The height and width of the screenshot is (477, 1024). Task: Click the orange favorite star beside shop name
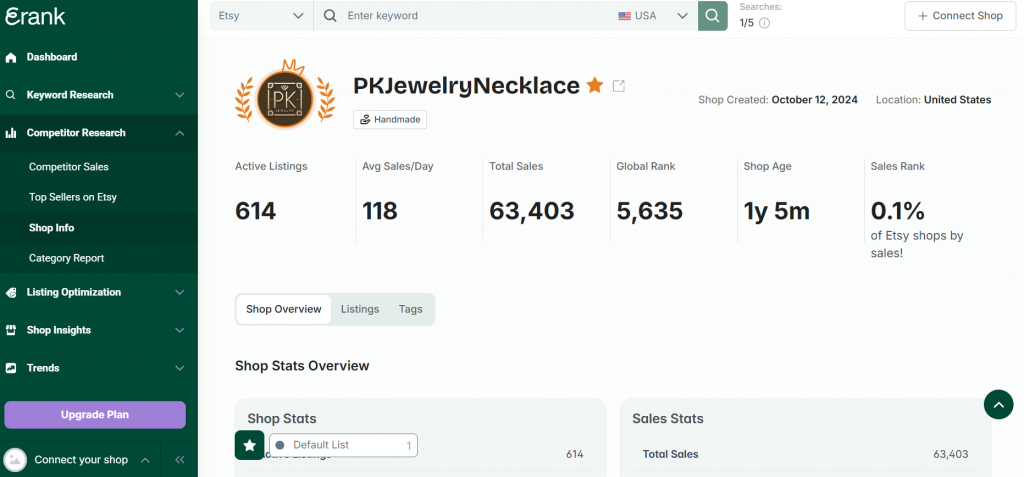click(x=595, y=86)
